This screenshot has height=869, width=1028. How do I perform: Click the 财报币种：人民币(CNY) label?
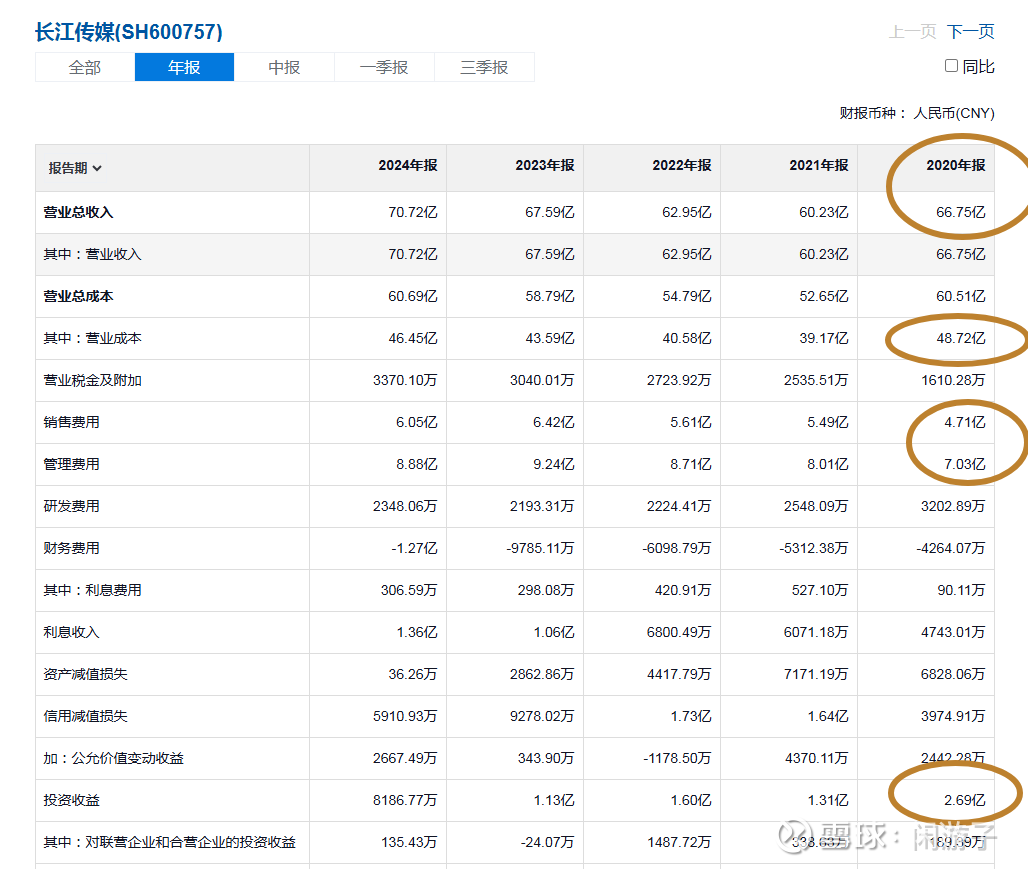917,113
